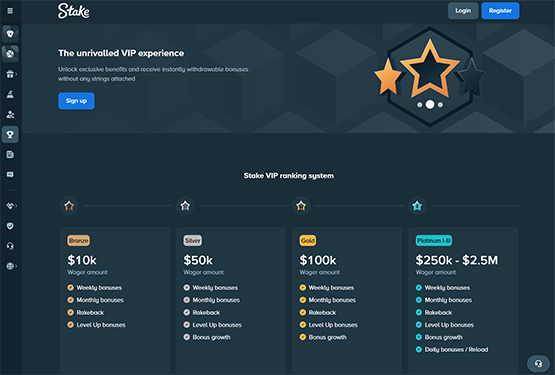The image size is (555, 375).
Task: Open the affiliate people icon in sidebar
Action: pos(10,114)
